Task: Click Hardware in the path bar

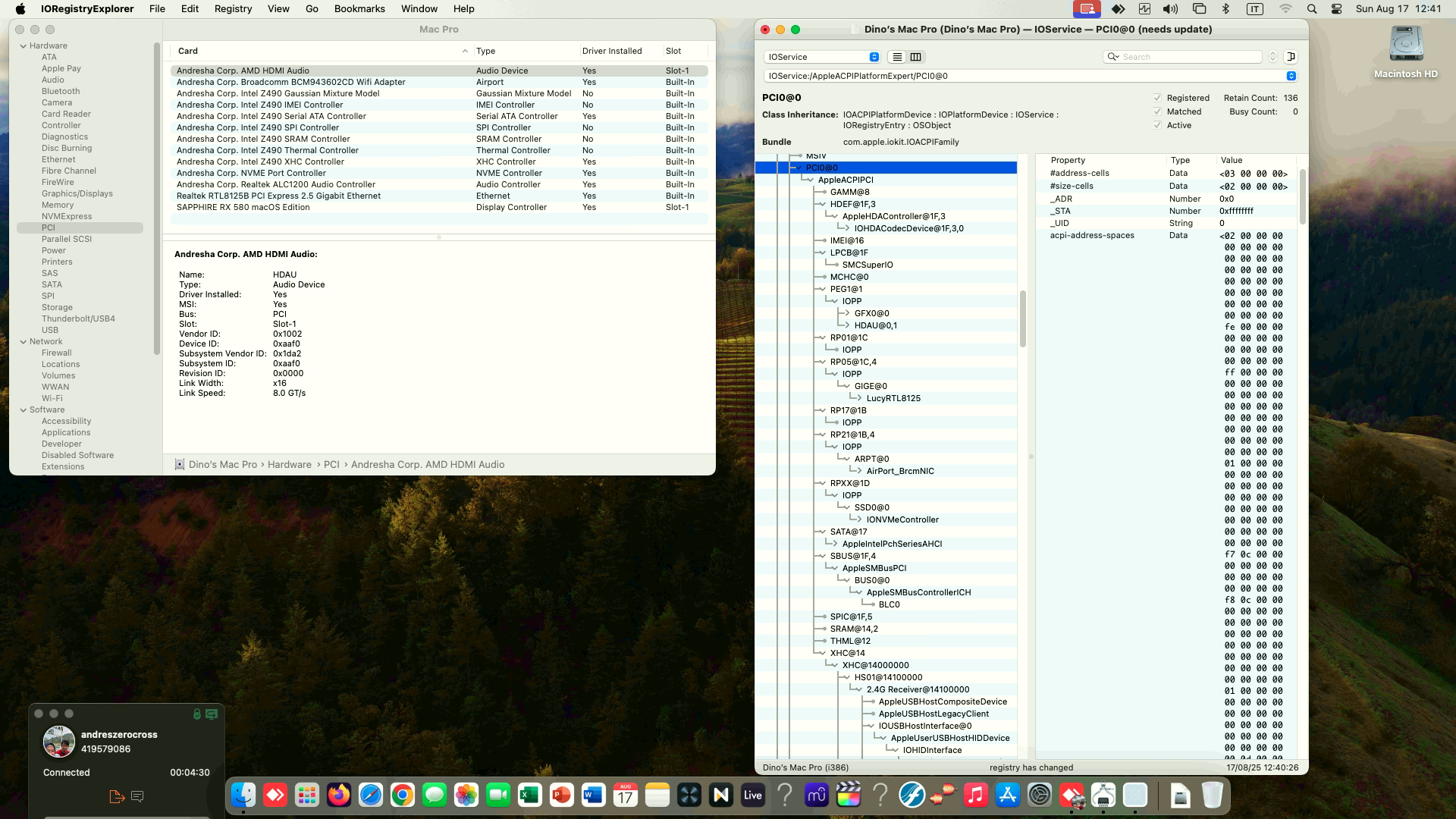Action: tap(289, 465)
